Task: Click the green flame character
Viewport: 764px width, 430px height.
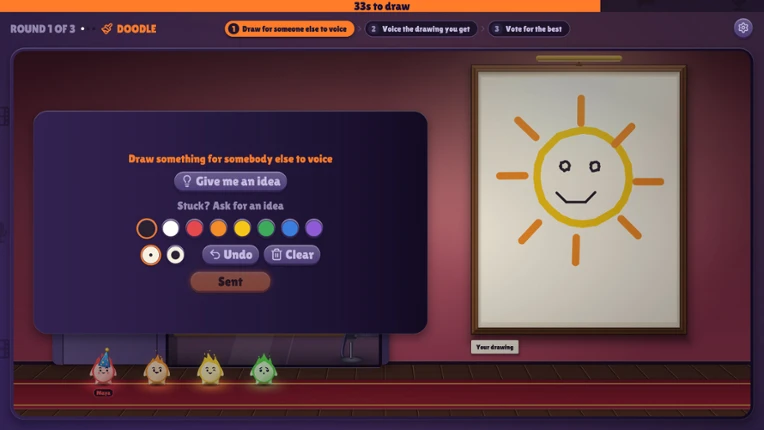Action: (264, 369)
